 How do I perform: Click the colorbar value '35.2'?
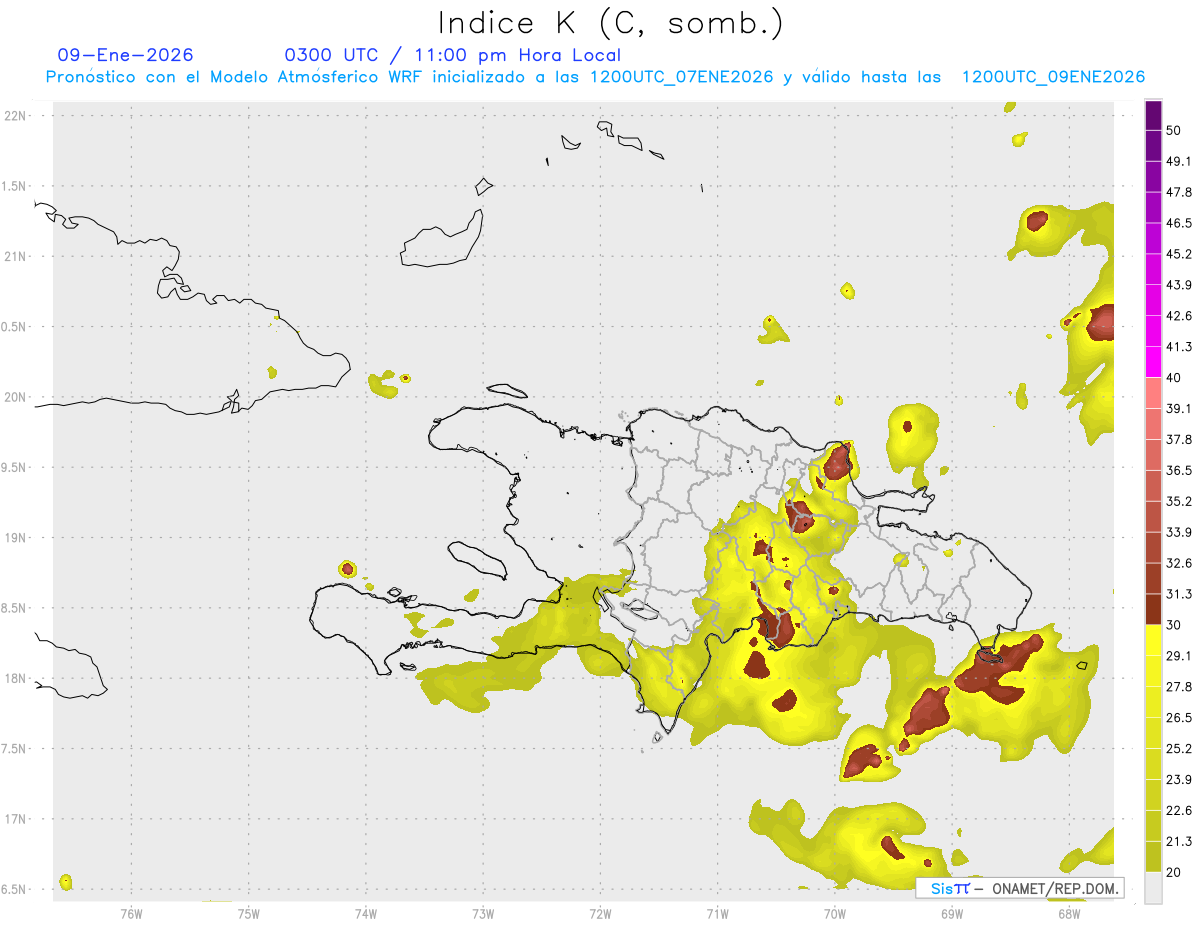(1179, 501)
